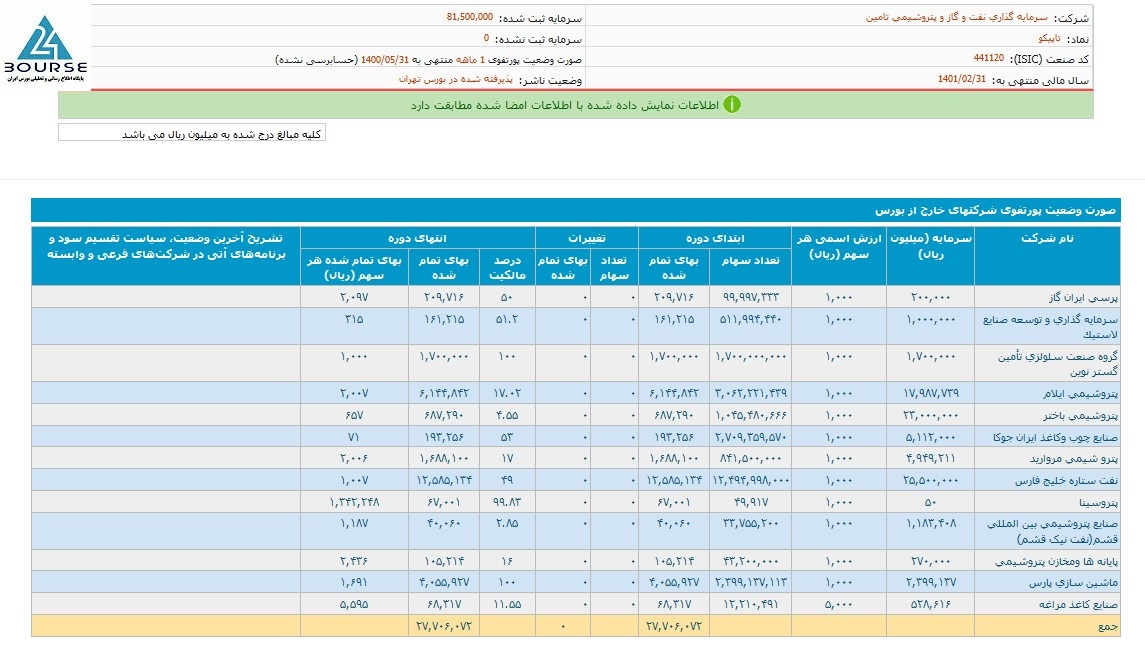Click the registered capital value 81,500,000
1145x648 pixels.
(x=470, y=17)
